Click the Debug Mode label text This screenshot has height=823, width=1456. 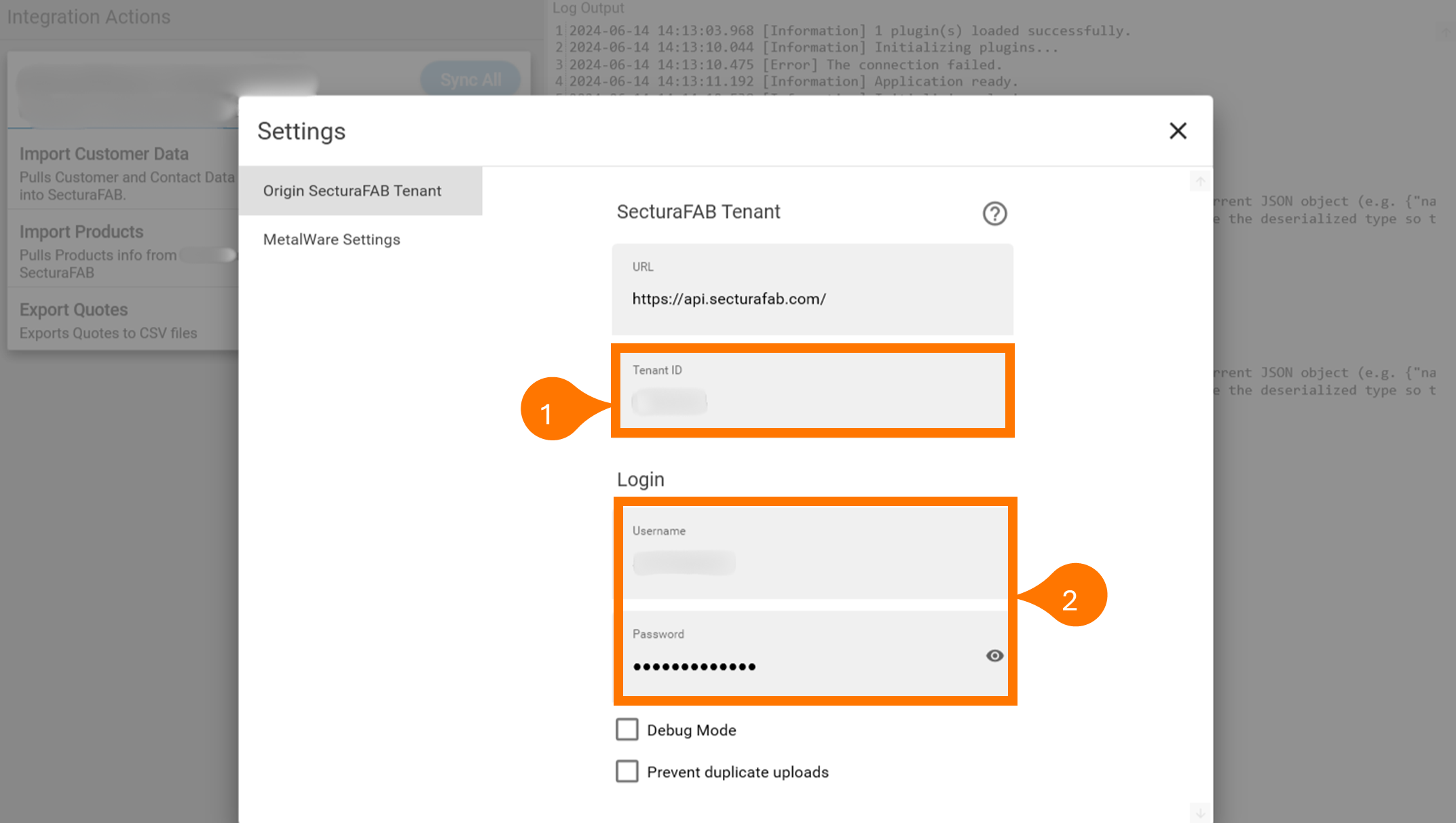point(691,730)
